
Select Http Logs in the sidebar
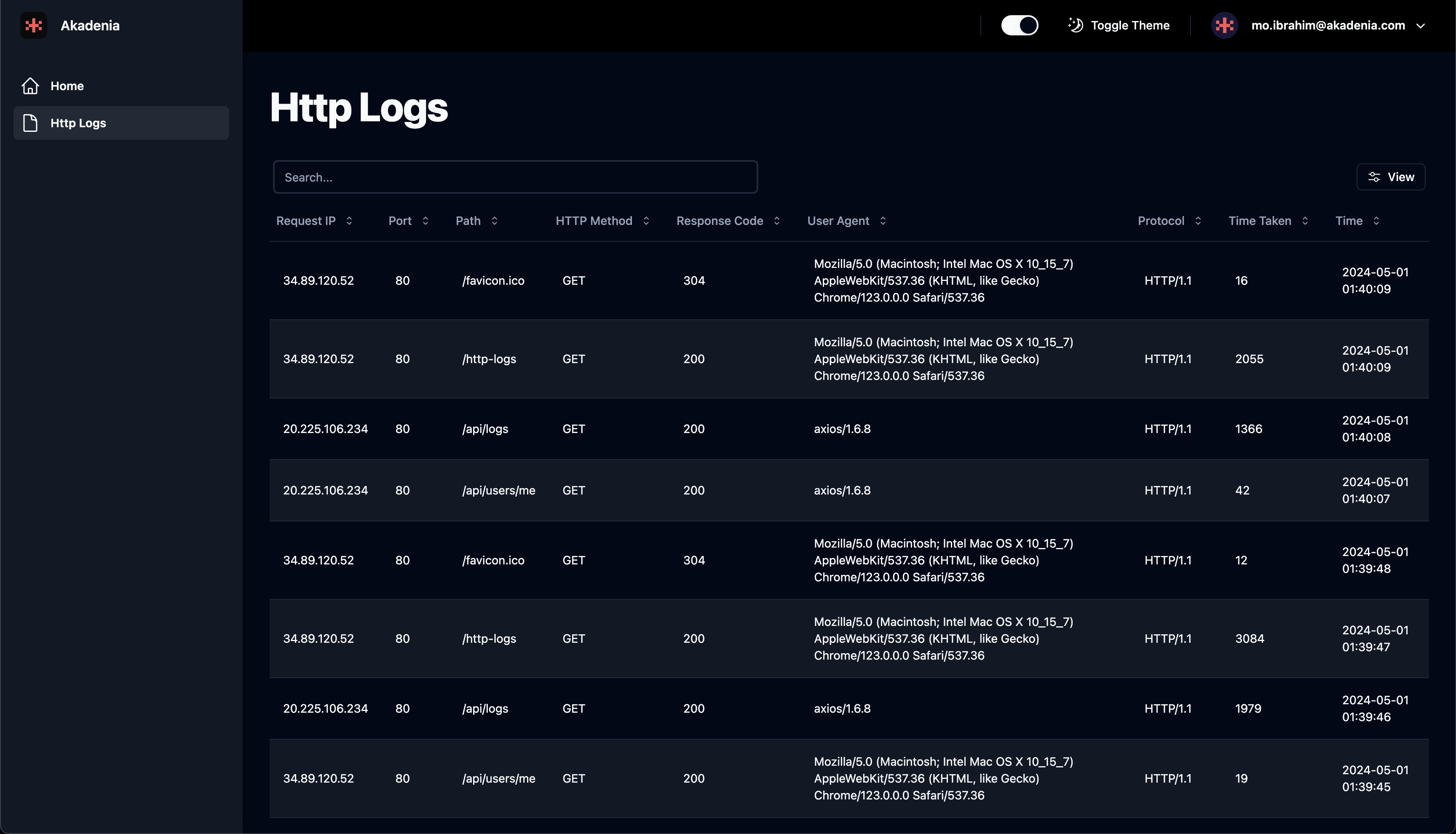[x=121, y=123]
